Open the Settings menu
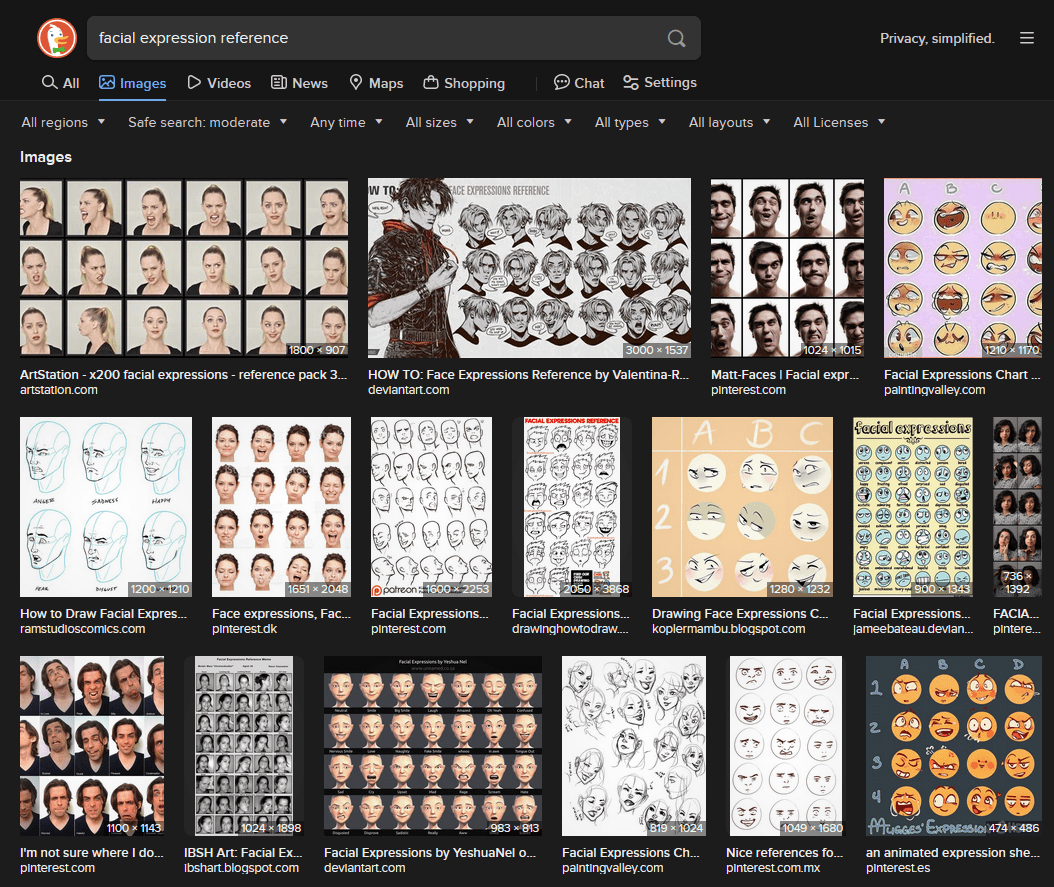 (x=659, y=83)
